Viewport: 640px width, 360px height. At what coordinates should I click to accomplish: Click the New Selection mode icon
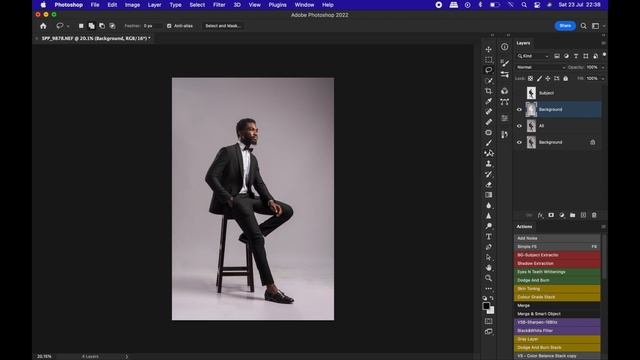click(x=81, y=26)
